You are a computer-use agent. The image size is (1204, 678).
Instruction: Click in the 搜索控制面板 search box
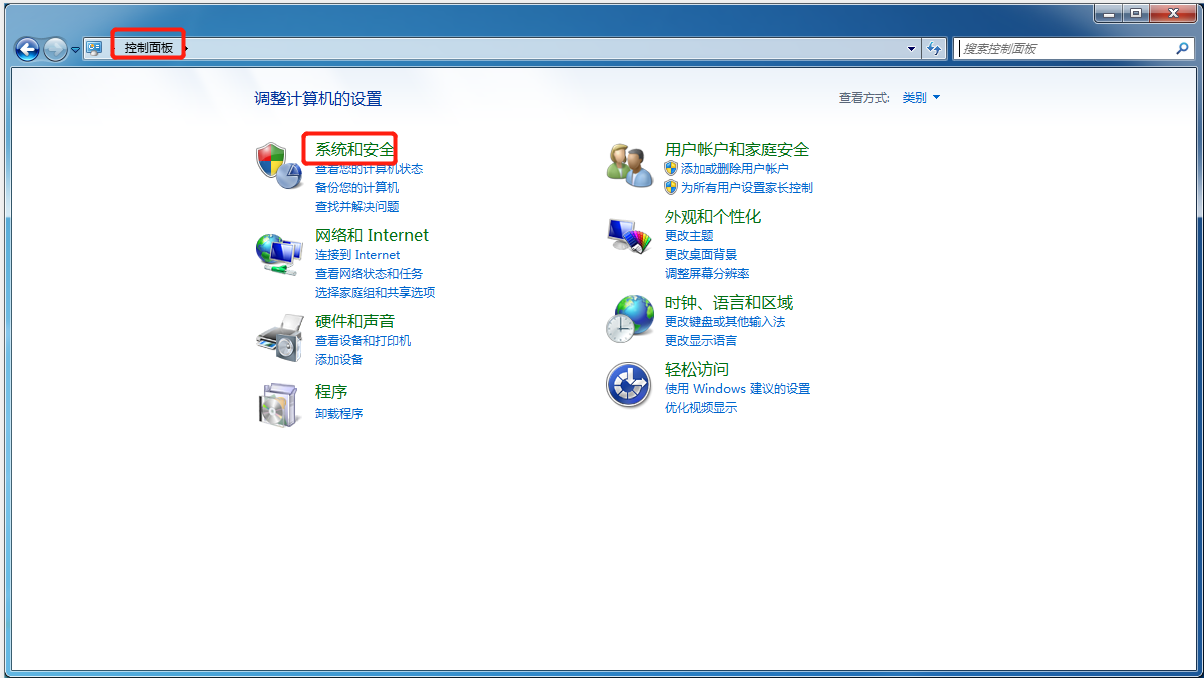click(x=1065, y=48)
